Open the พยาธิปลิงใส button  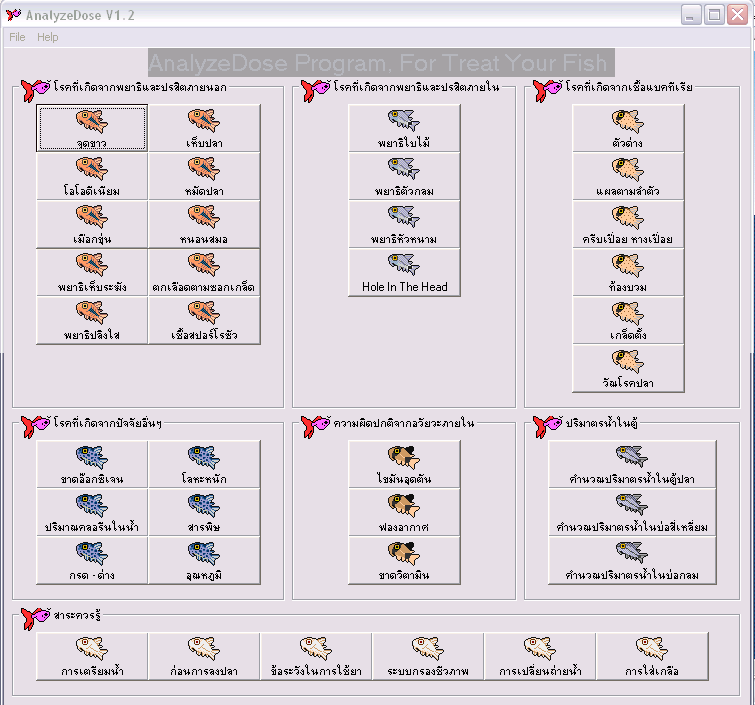pyautogui.click(x=92, y=320)
